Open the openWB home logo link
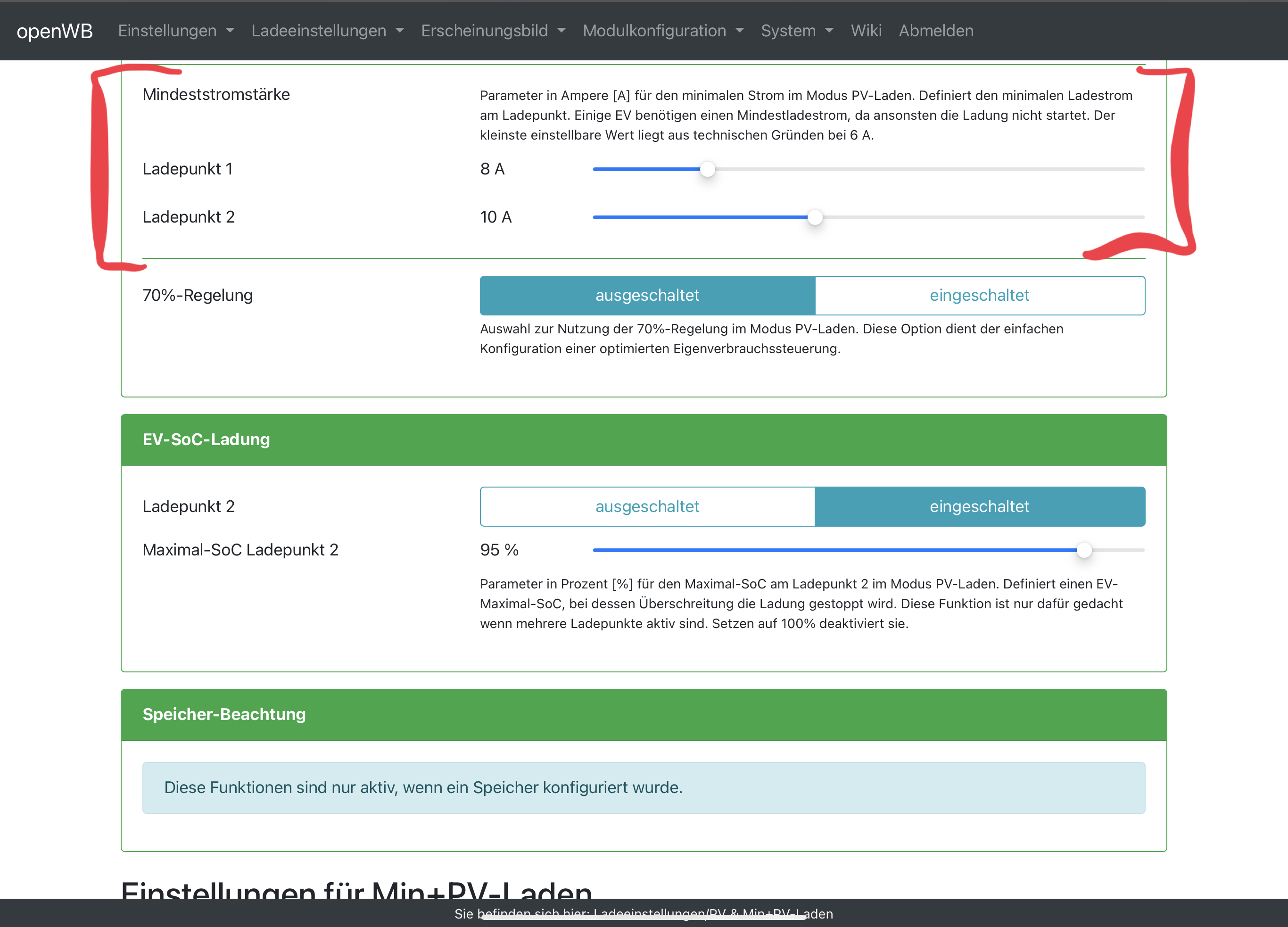 tap(55, 31)
